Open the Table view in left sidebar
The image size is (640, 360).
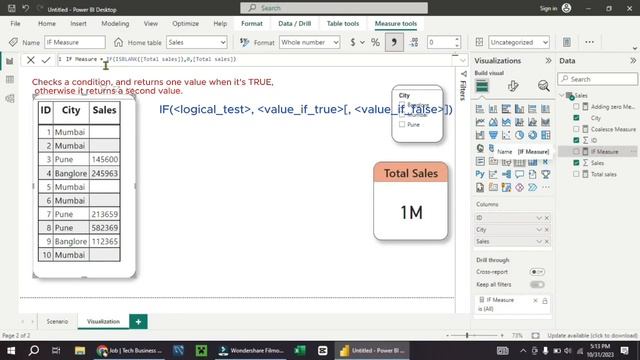10,80
